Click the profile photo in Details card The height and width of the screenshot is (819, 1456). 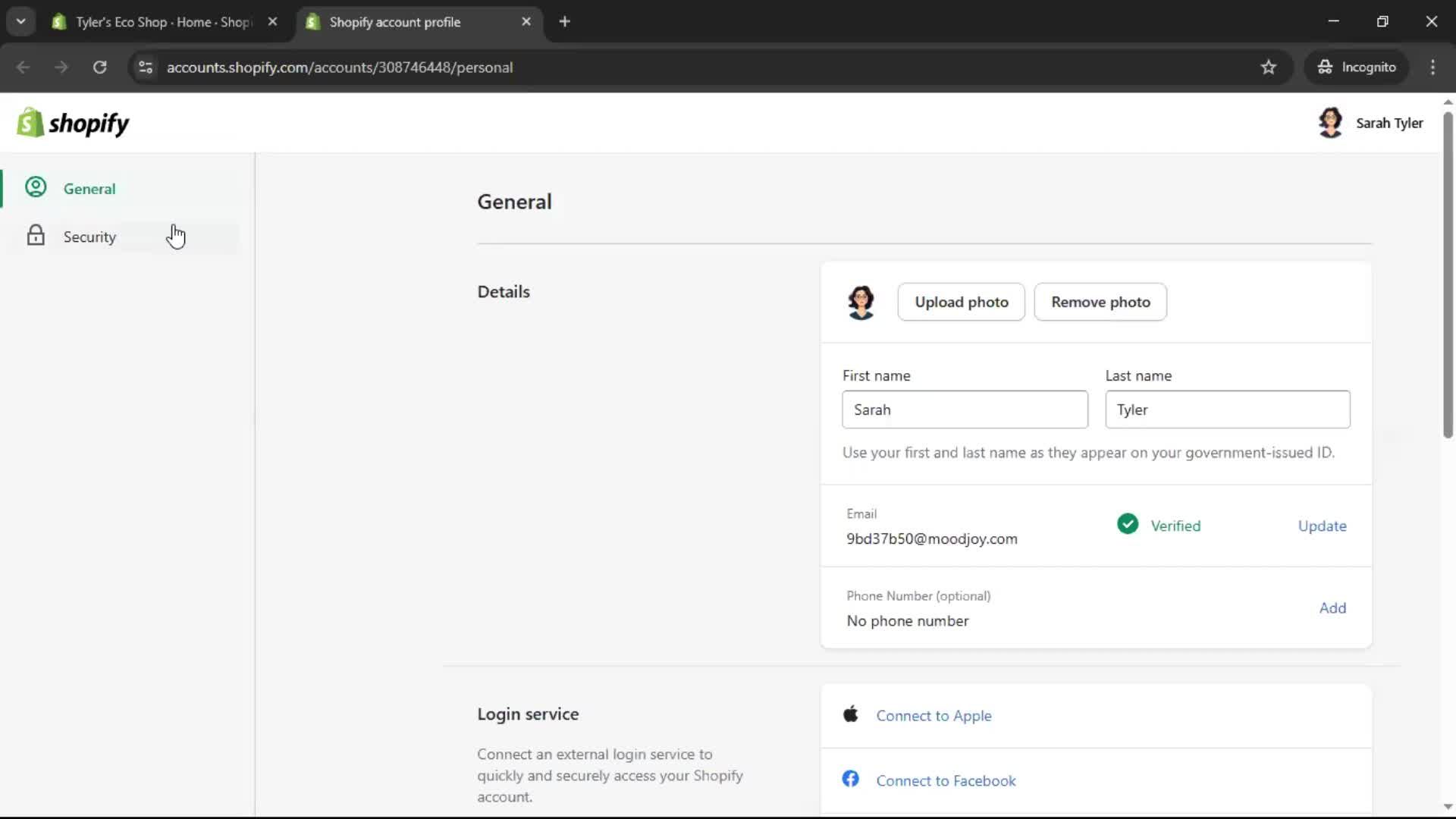[x=861, y=302]
